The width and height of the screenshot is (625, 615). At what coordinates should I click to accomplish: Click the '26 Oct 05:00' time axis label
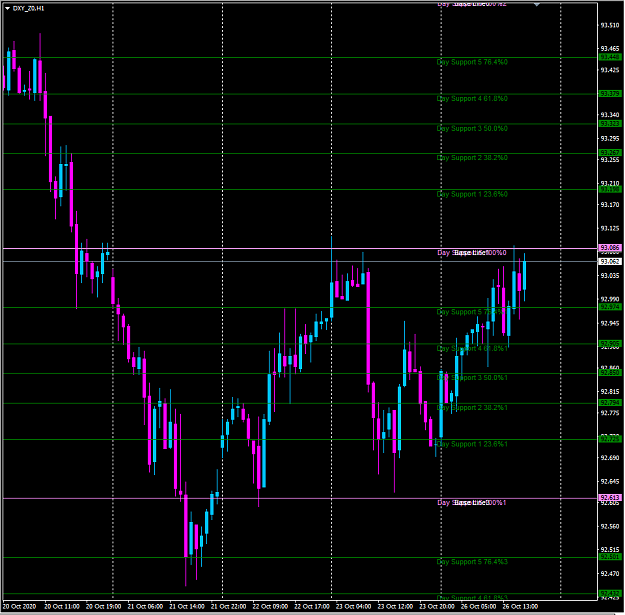click(x=479, y=606)
